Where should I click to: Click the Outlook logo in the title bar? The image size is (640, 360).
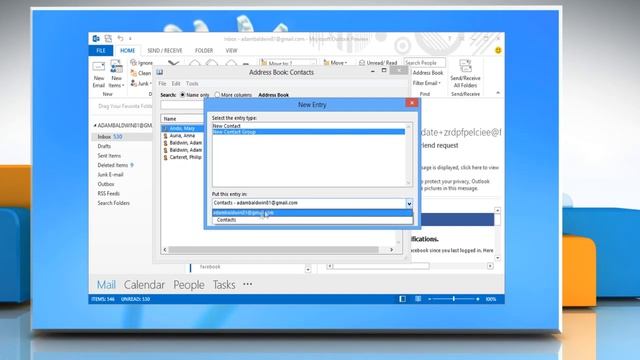(96, 38)
